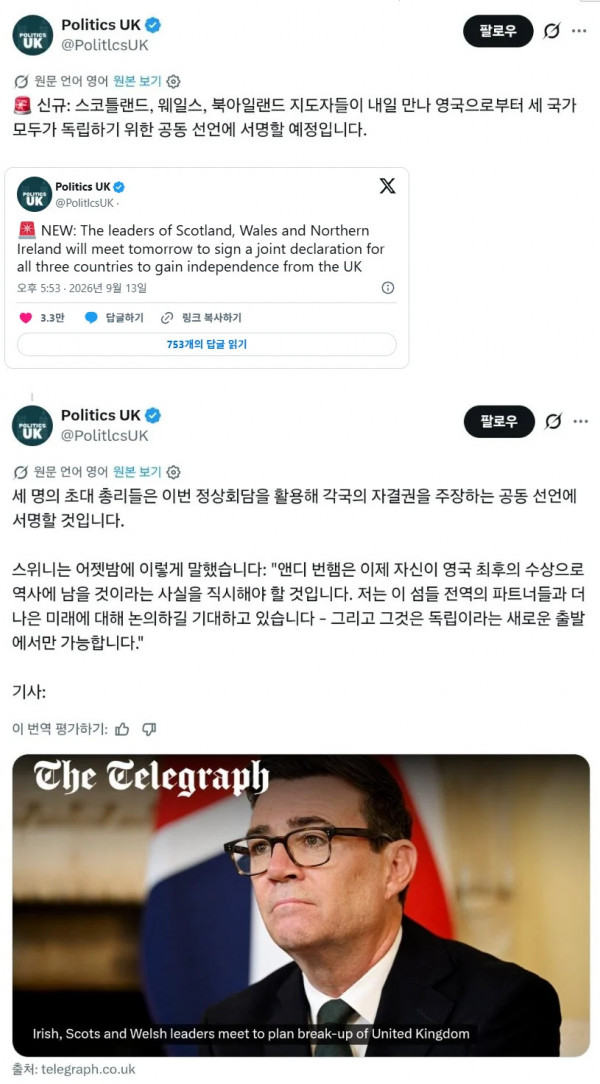Click the X logo in embedded tweet

pos(387,186)
